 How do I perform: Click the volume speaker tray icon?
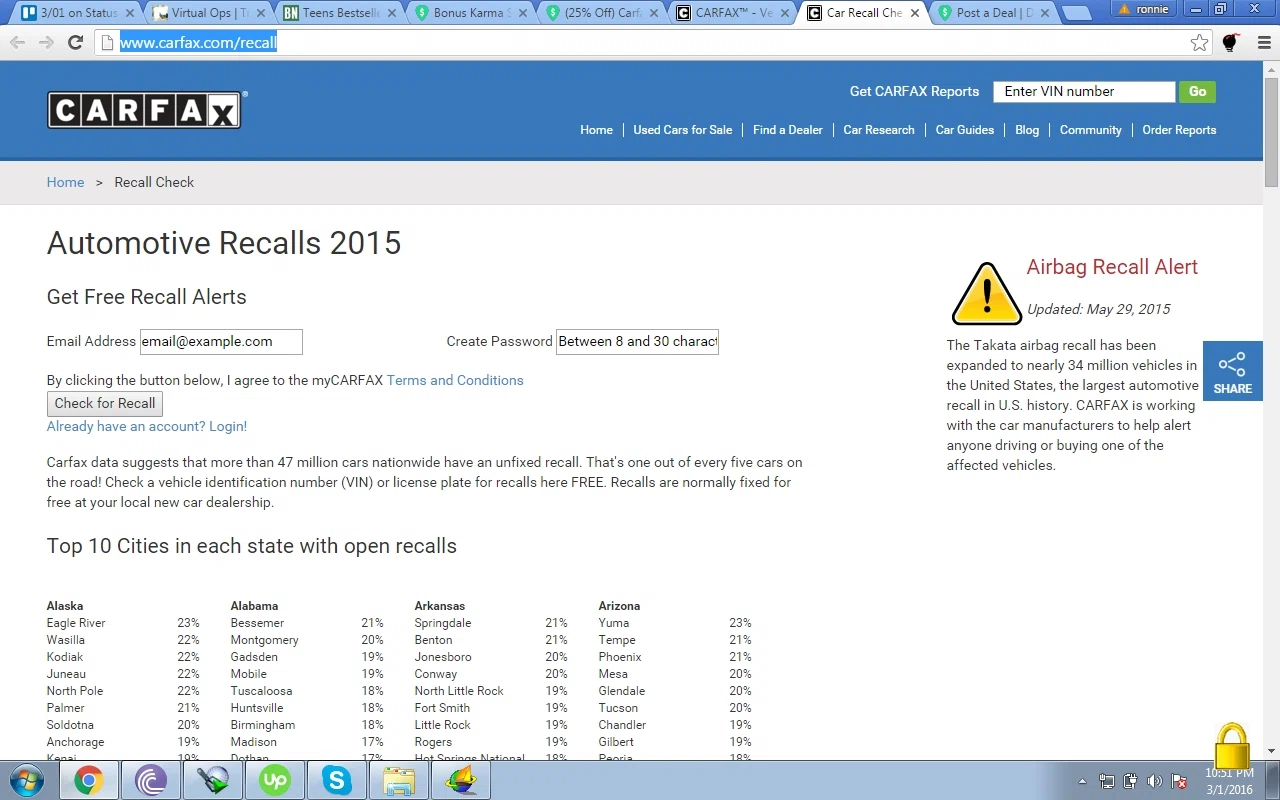point(1155,781)
